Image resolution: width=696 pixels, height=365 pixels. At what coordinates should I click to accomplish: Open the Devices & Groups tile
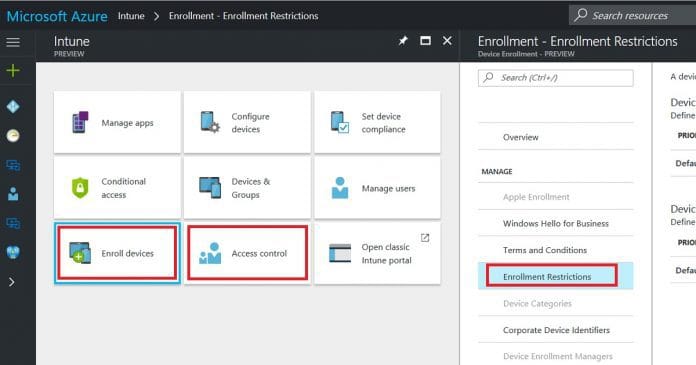[247, 188]
